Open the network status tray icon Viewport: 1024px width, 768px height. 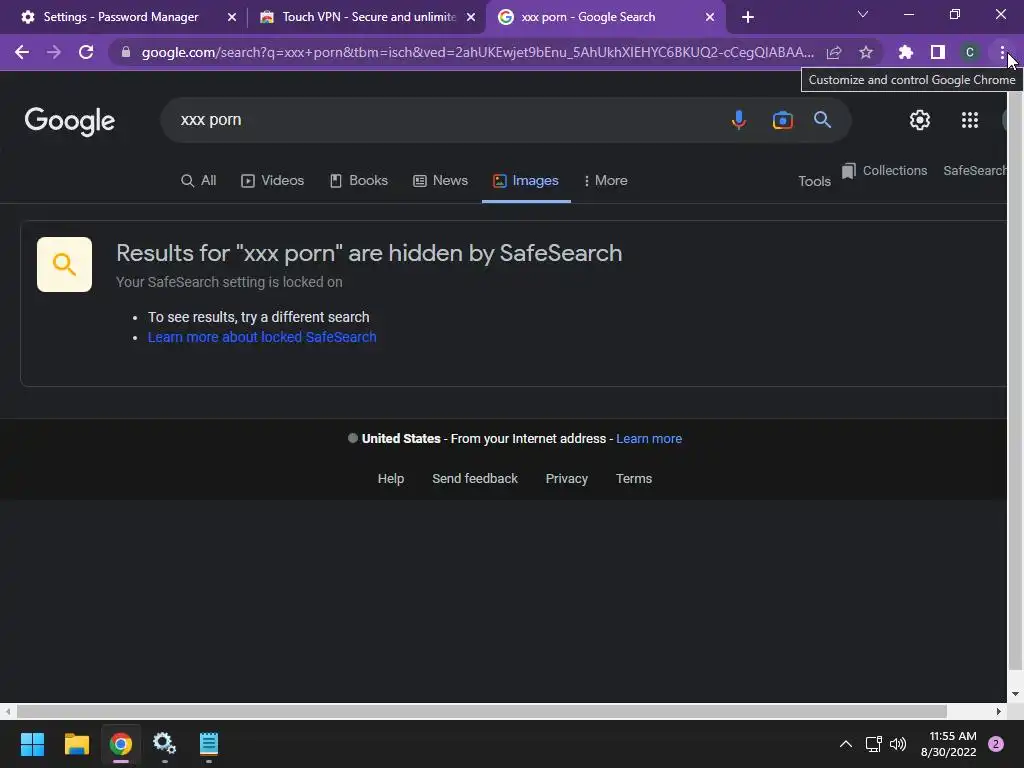coord(874,744)
